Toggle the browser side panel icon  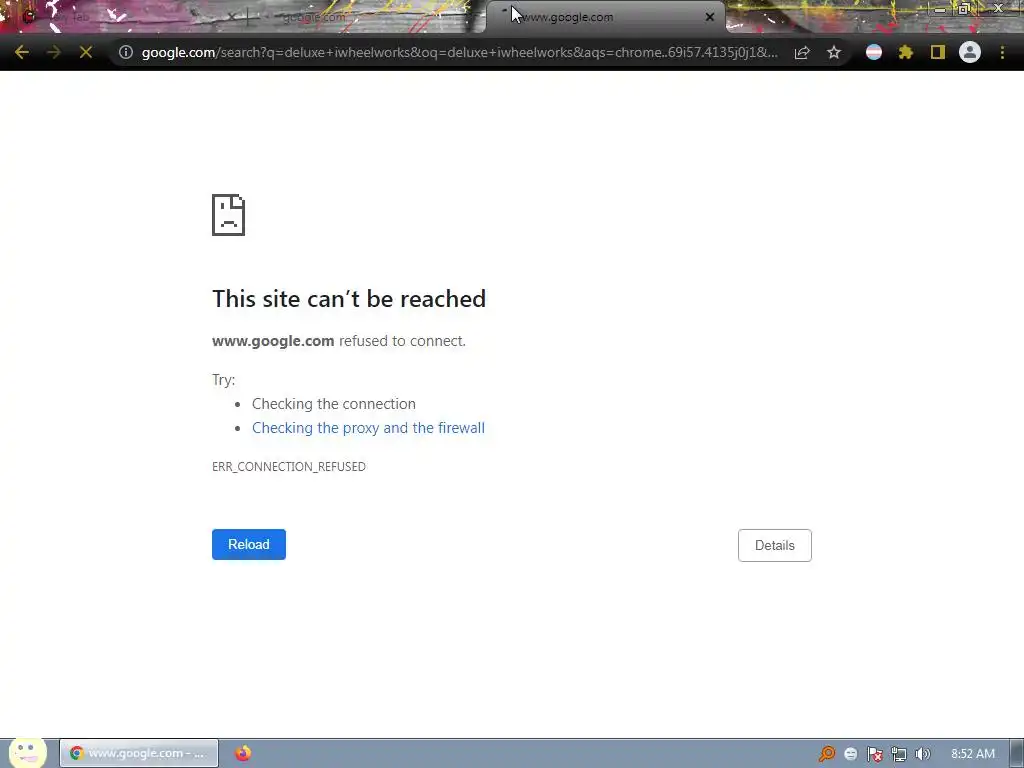coord(938,52)
